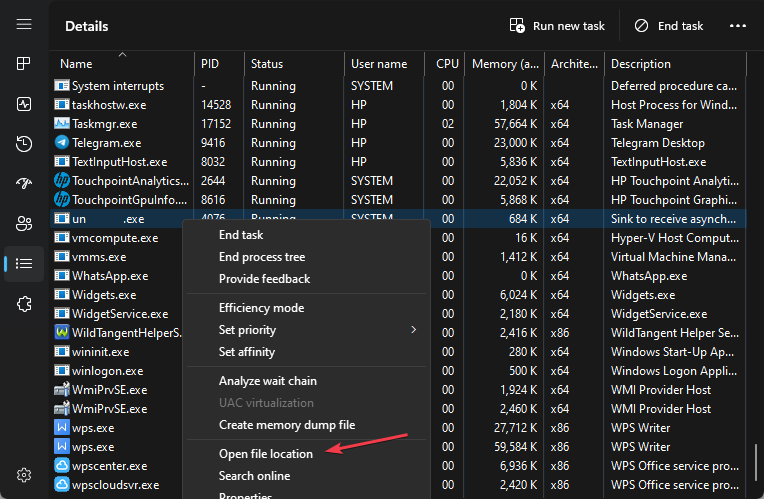764x499 pixels.
Task: Select the vmcompute.exe process name
Action: [115, 238]
